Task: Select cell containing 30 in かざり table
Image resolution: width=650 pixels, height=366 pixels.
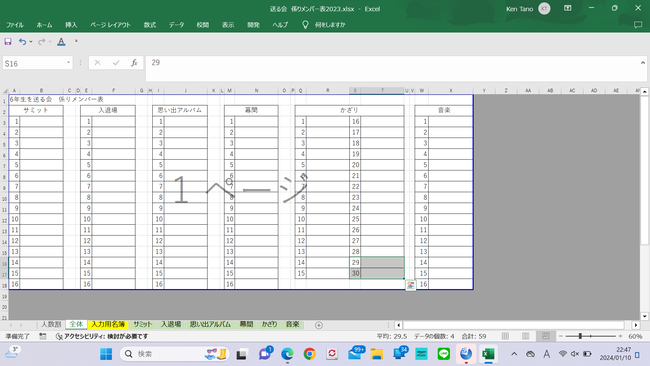Action: (355, 273)
